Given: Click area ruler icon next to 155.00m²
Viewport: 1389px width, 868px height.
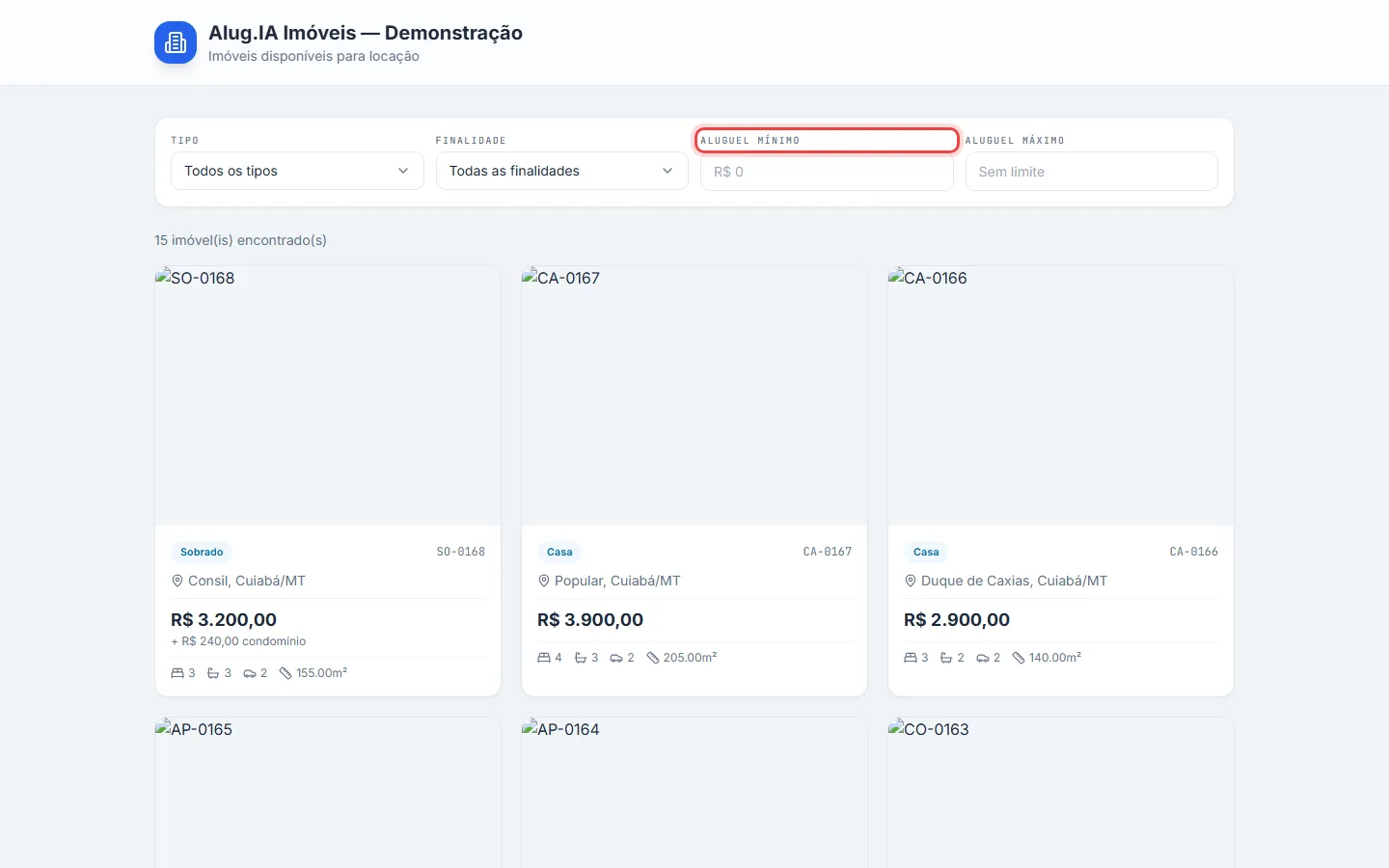Looking at the screenshot, I should 286,673.
